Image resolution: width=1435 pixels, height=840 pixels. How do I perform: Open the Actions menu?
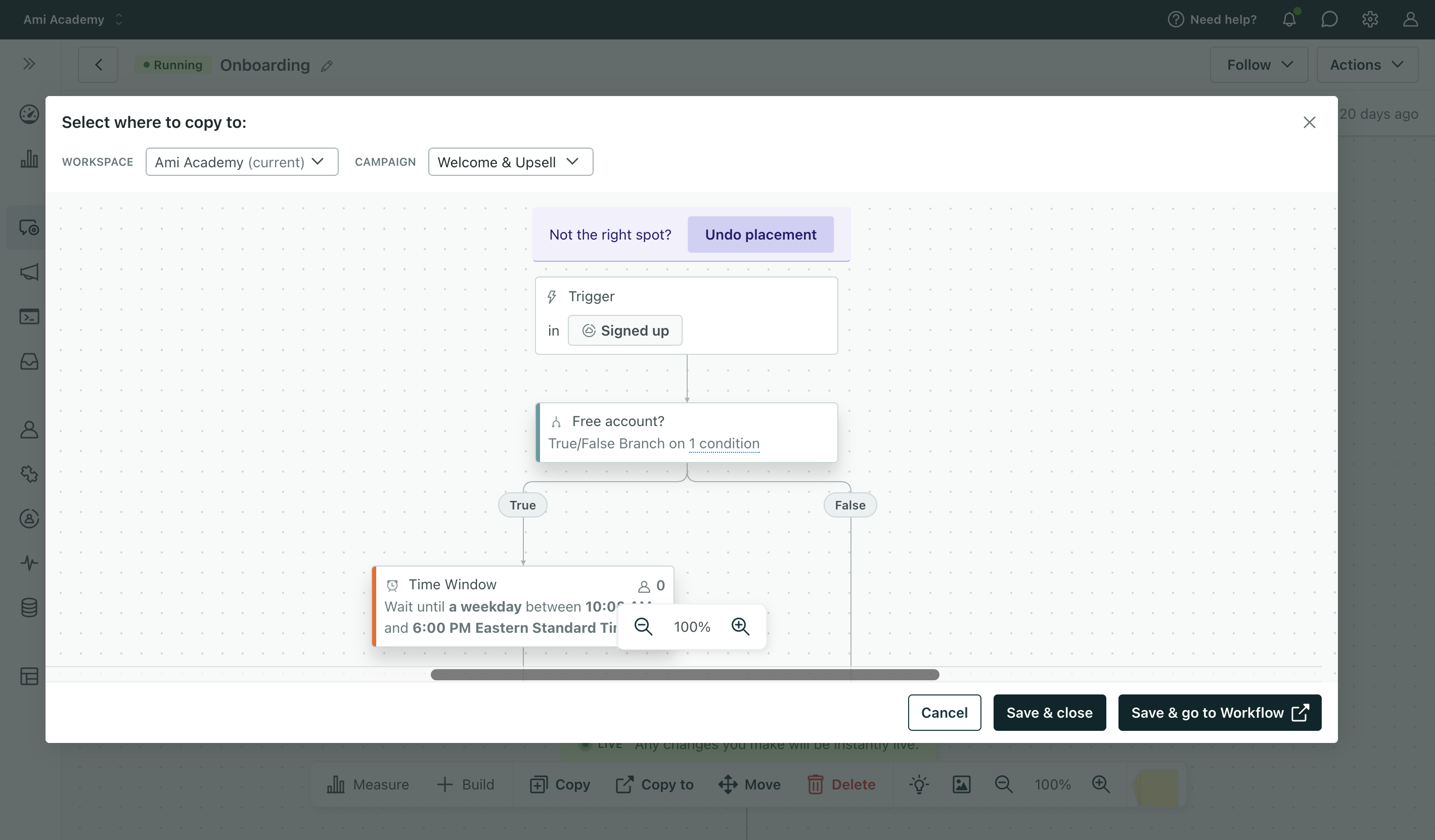coord(1366,65)
